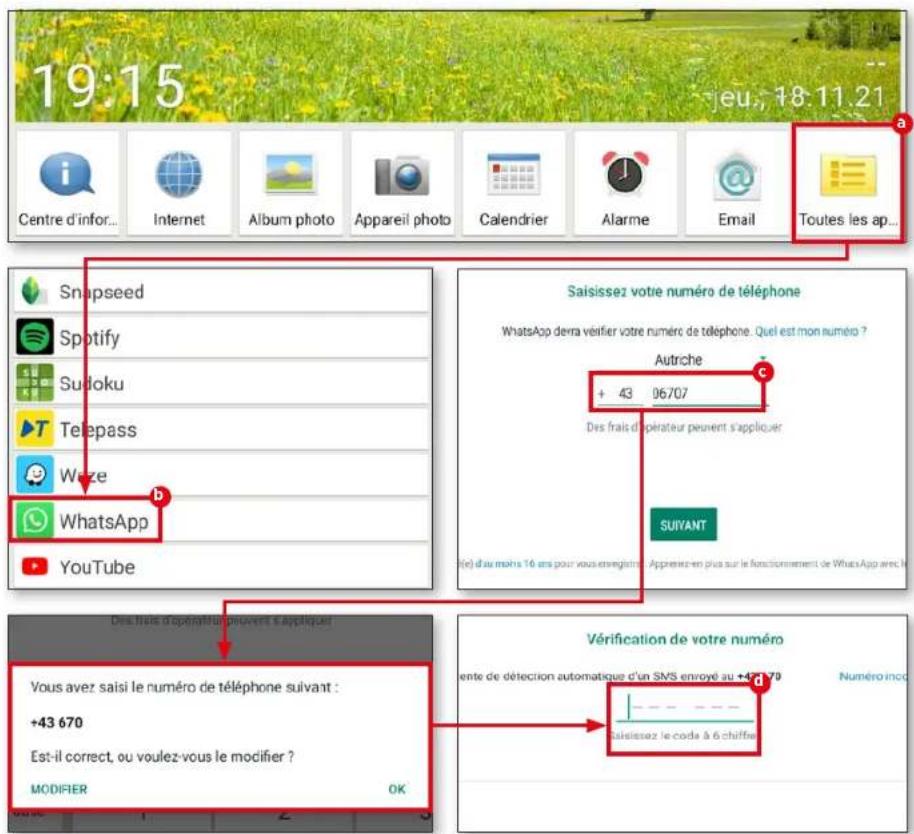Screen dimensions: 914x834
Task: Open the Alarme clock icon
Action: coord(625,173)
